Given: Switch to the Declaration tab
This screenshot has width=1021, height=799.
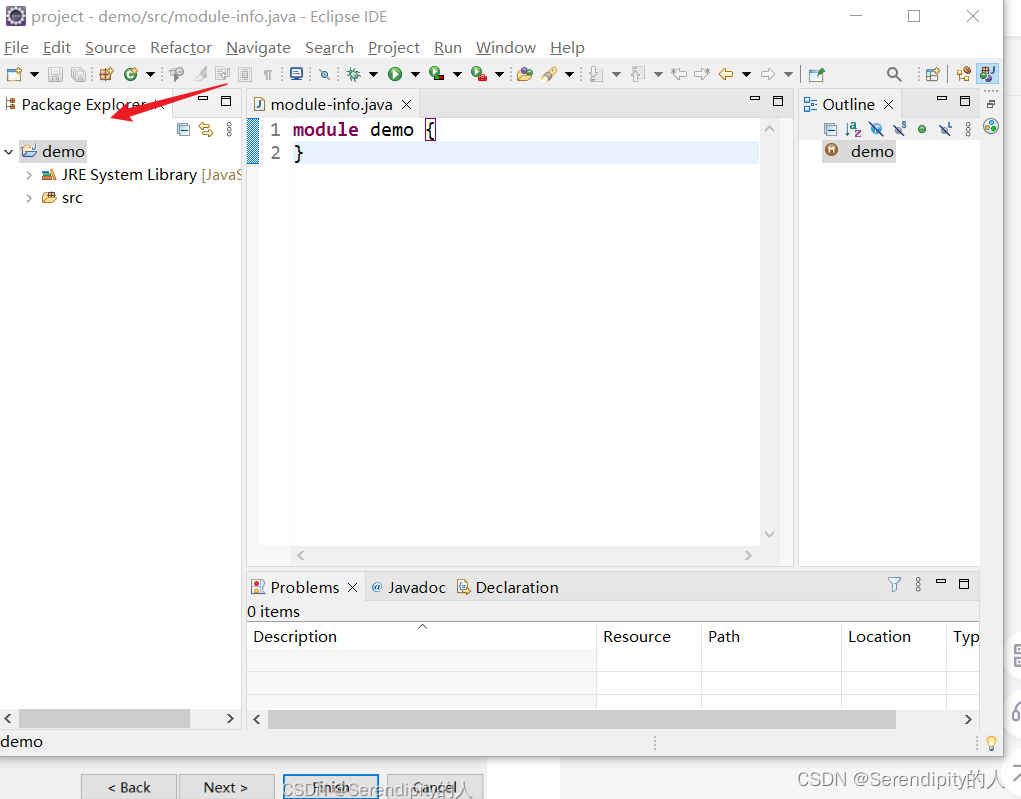Looking at the screenshot, I should click(x=508, y=587).
